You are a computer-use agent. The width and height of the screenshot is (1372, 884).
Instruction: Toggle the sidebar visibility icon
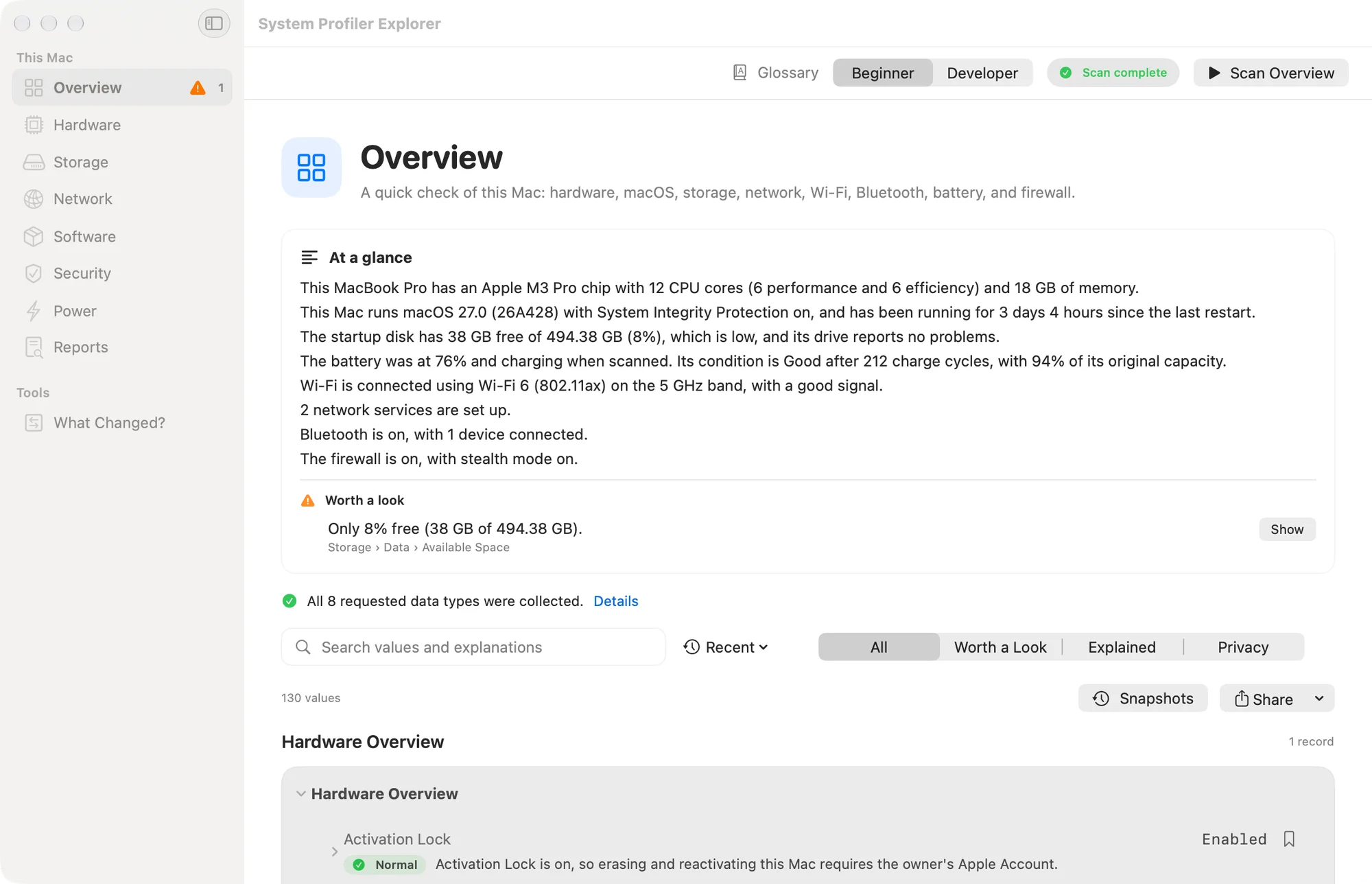214,23
